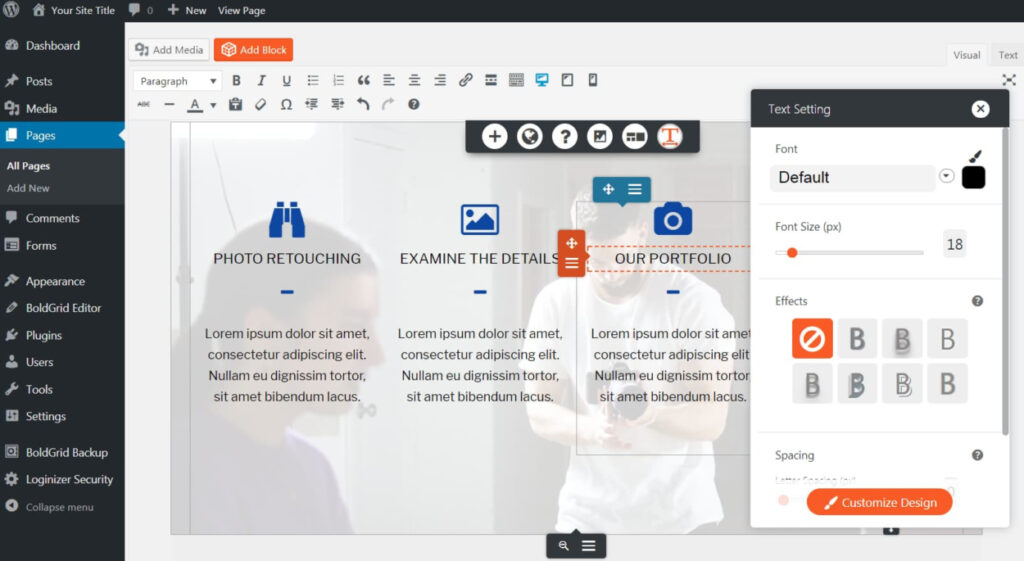Image resolution: width=1024 pixels, height=561 pixels.
Task: Click the blockquote icon in the editor toolbar
Action: pos(363,81)
